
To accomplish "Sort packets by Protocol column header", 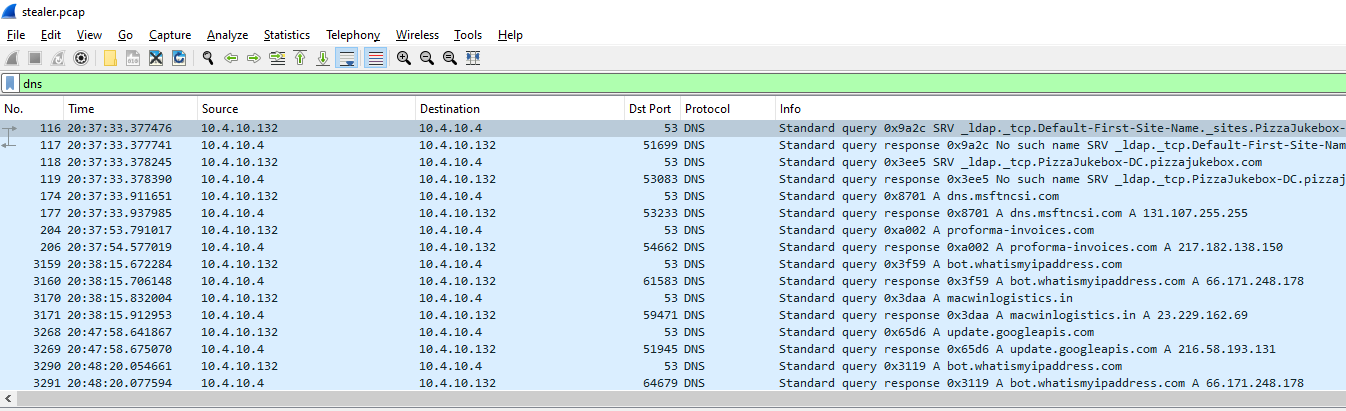I will pos(707,109).
